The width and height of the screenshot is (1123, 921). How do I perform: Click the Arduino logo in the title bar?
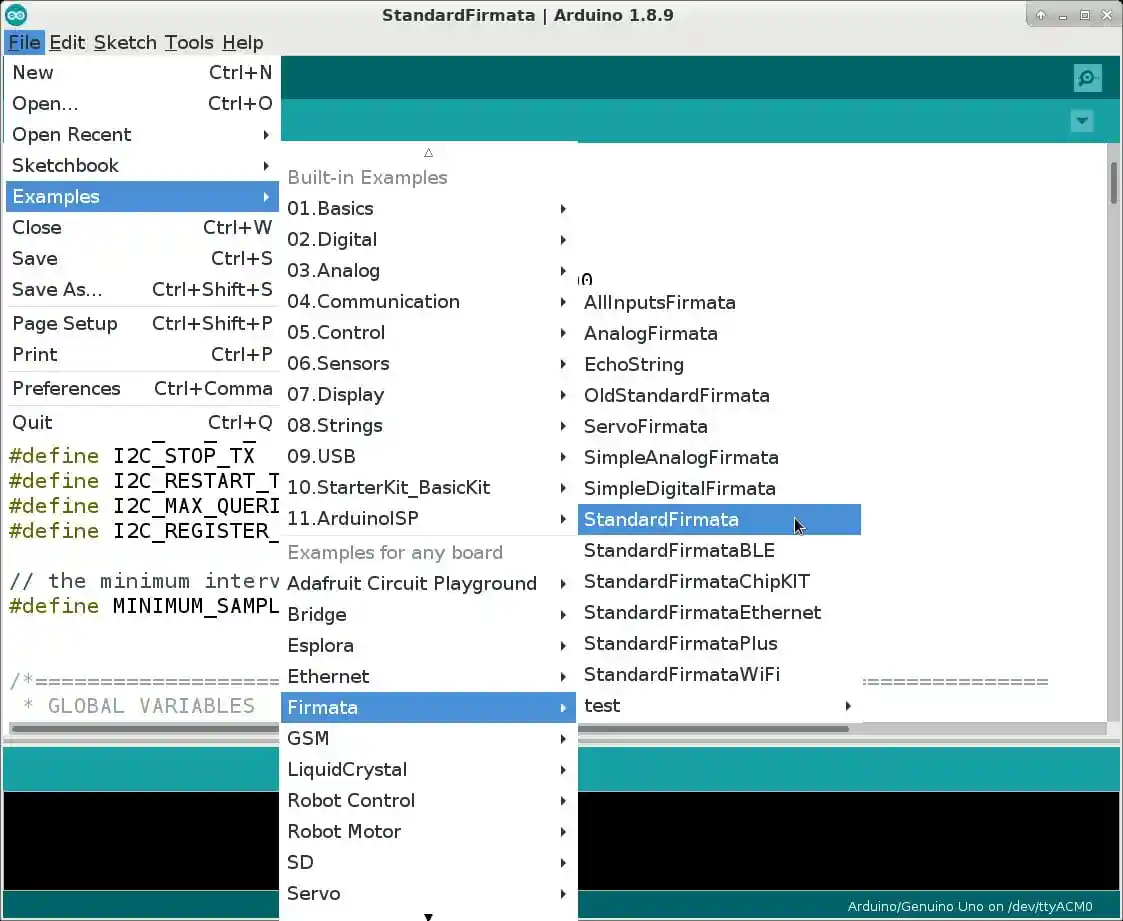coord(14,14)
